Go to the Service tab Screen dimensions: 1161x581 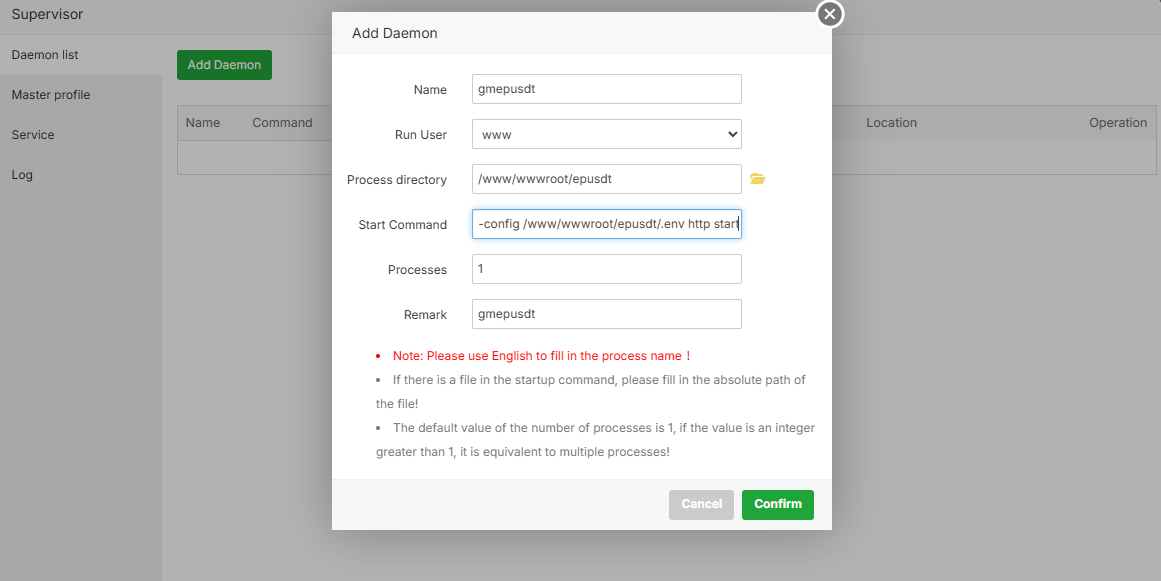click(x=33, y=135)
